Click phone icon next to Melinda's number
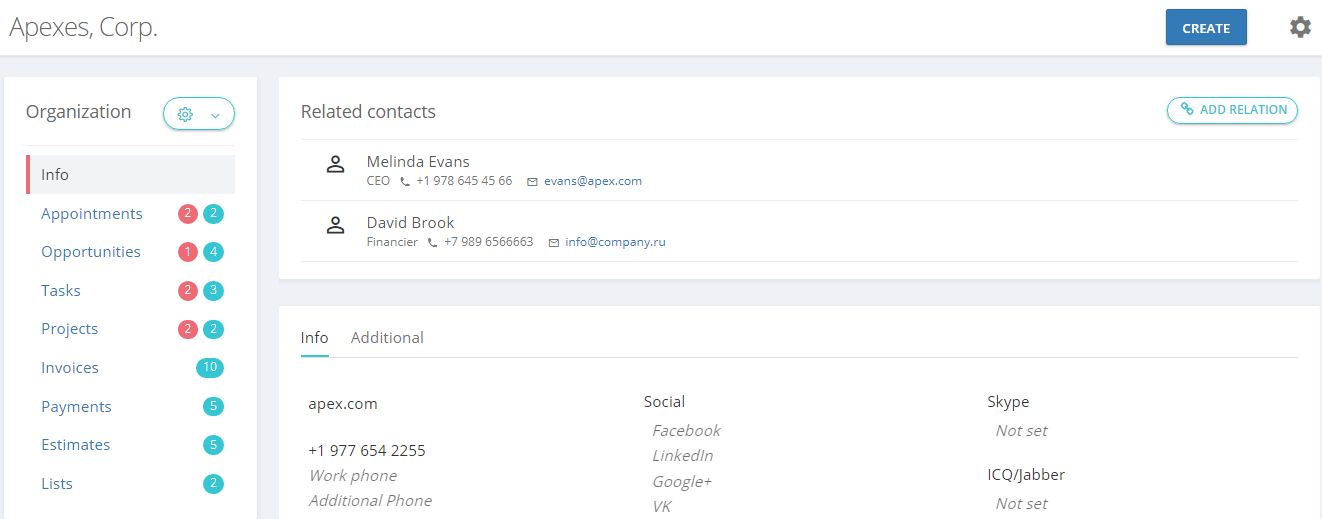 (x=405, y=182)
